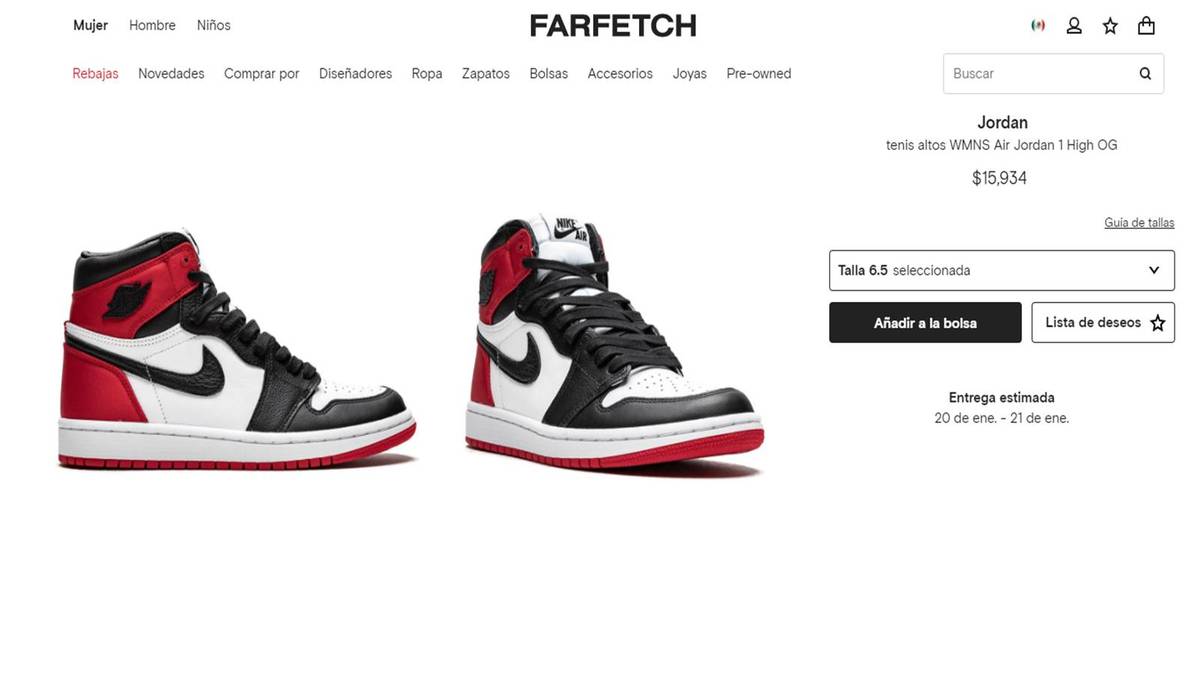Screen dimensions: 1200x677
Task: Click the size selector chevron arrow
Action: click(1154, 270)
